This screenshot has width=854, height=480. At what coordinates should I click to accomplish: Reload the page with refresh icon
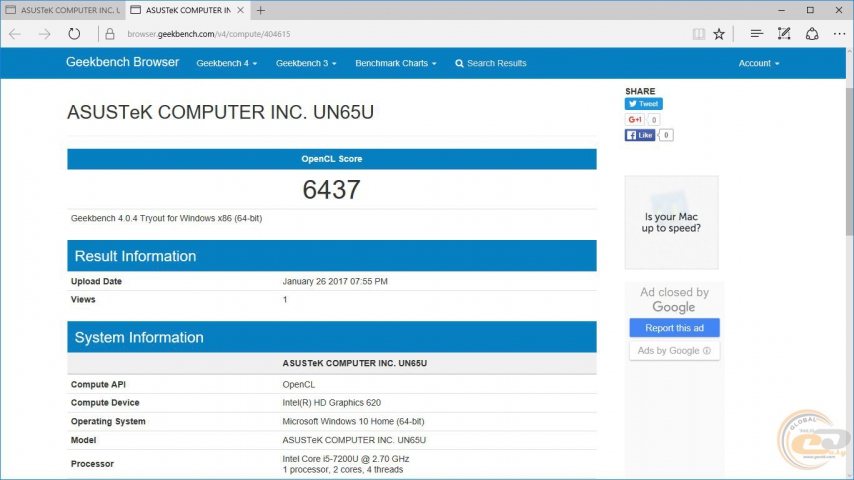pyautogui.click(x=74, y=34)
